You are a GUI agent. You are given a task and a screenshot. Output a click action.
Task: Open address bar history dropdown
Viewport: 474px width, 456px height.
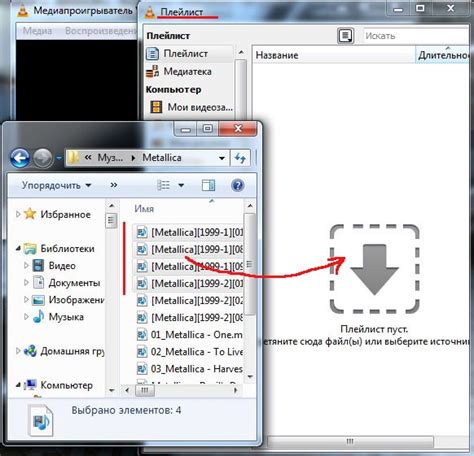(222, 158)
